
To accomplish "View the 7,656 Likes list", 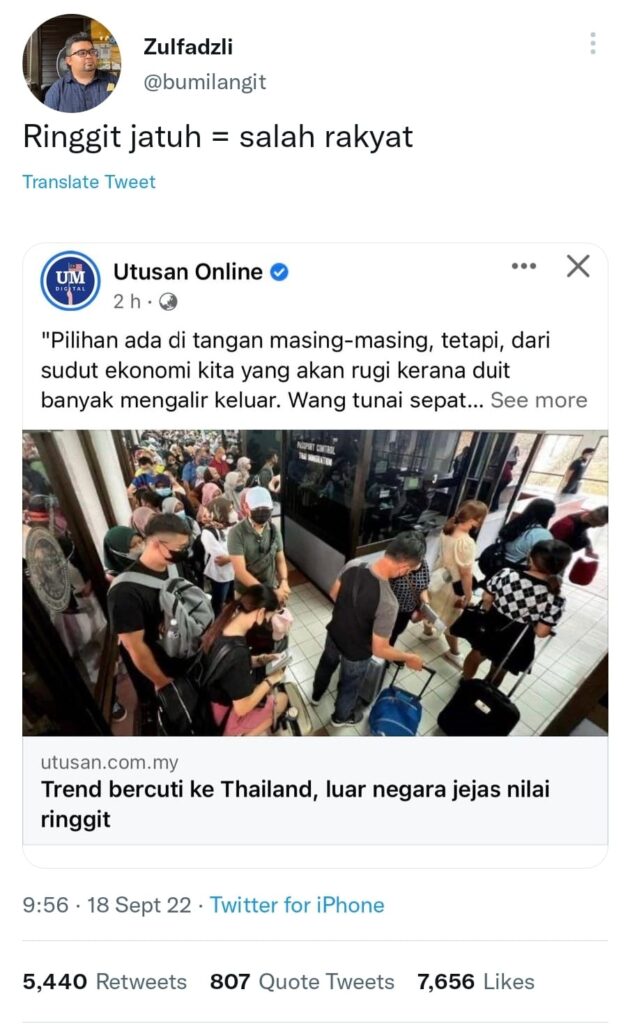I will point(476,982).
